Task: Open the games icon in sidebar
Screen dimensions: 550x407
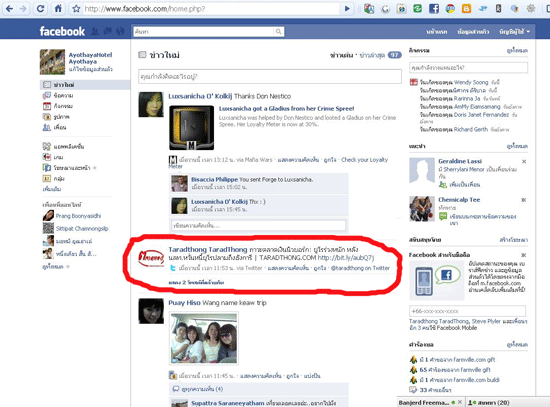Action: (x=47, y=157)
